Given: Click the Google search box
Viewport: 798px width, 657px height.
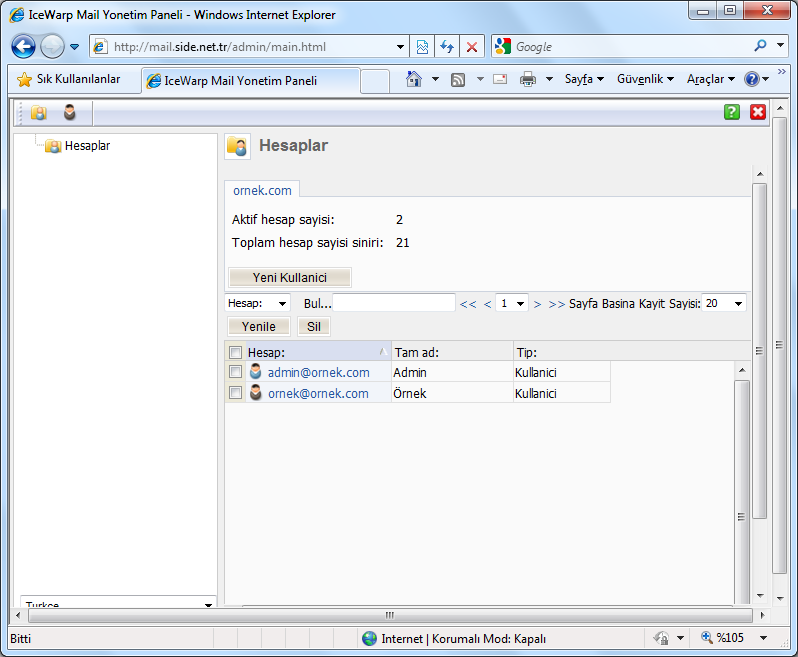Looking at the screenshot, I should coord(631,47).
